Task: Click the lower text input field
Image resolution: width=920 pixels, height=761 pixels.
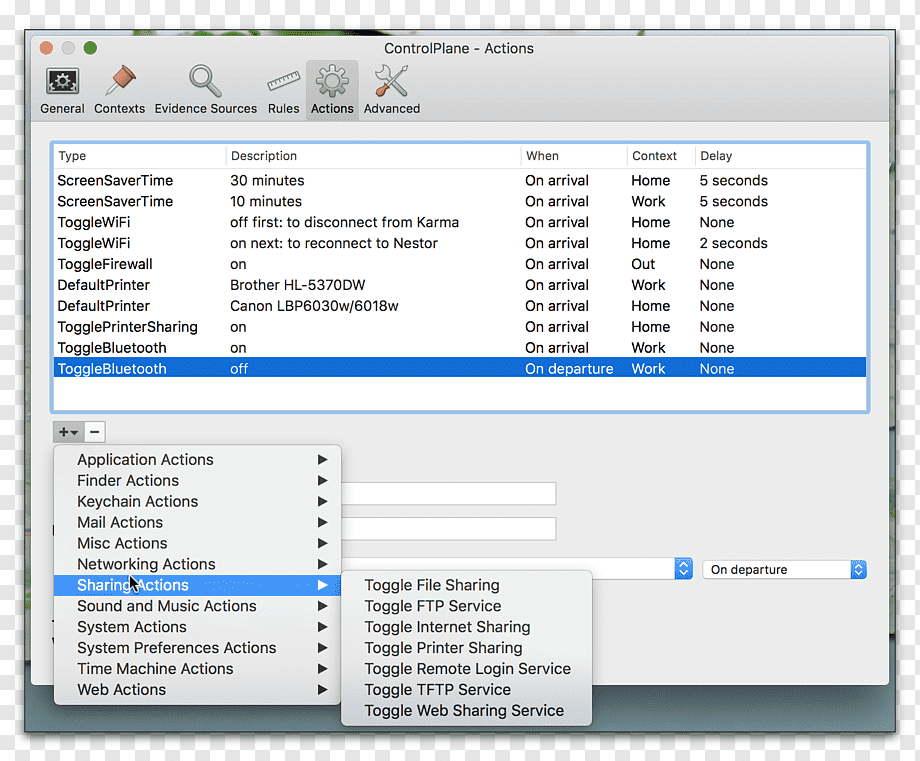Action: [449, 529]
